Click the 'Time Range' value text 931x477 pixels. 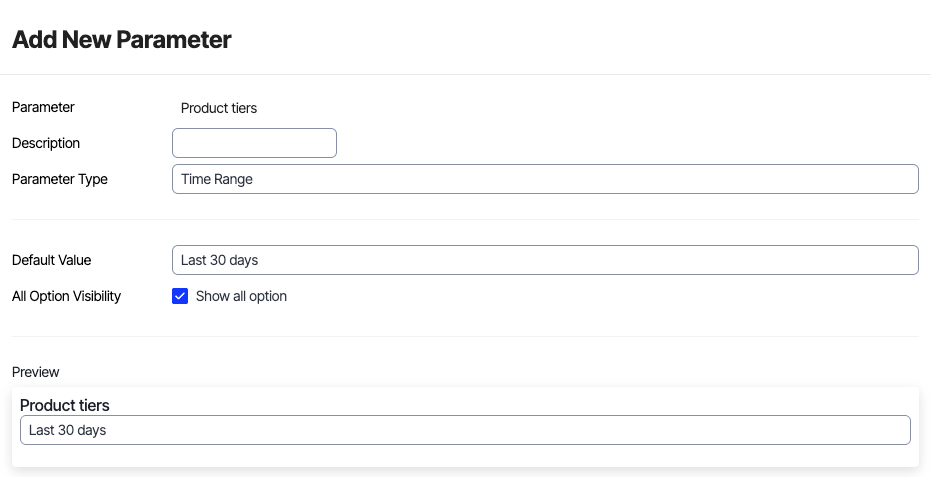click(217, 179)
